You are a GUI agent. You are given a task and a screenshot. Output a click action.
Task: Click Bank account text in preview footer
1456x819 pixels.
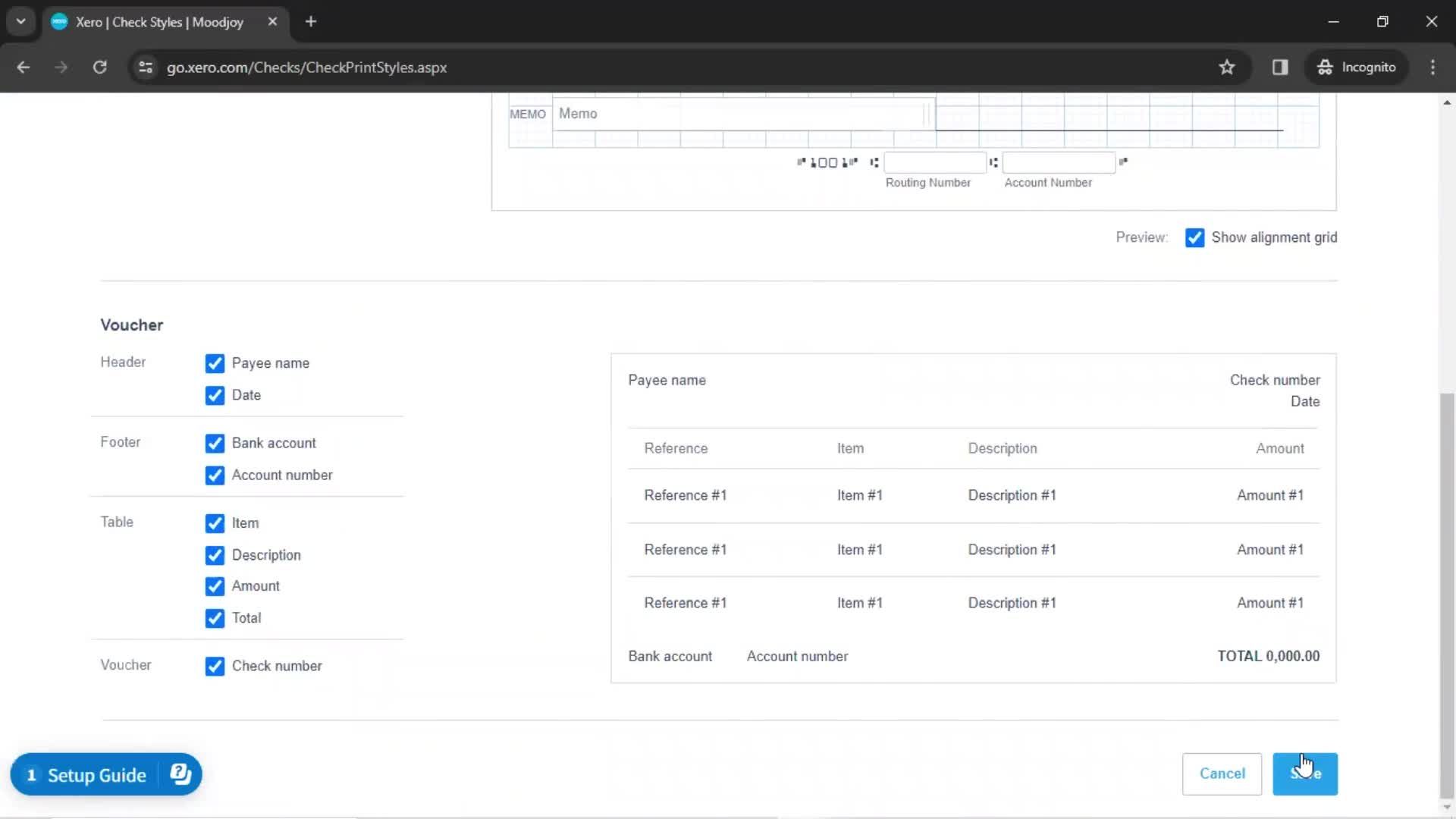click(670, 656)
